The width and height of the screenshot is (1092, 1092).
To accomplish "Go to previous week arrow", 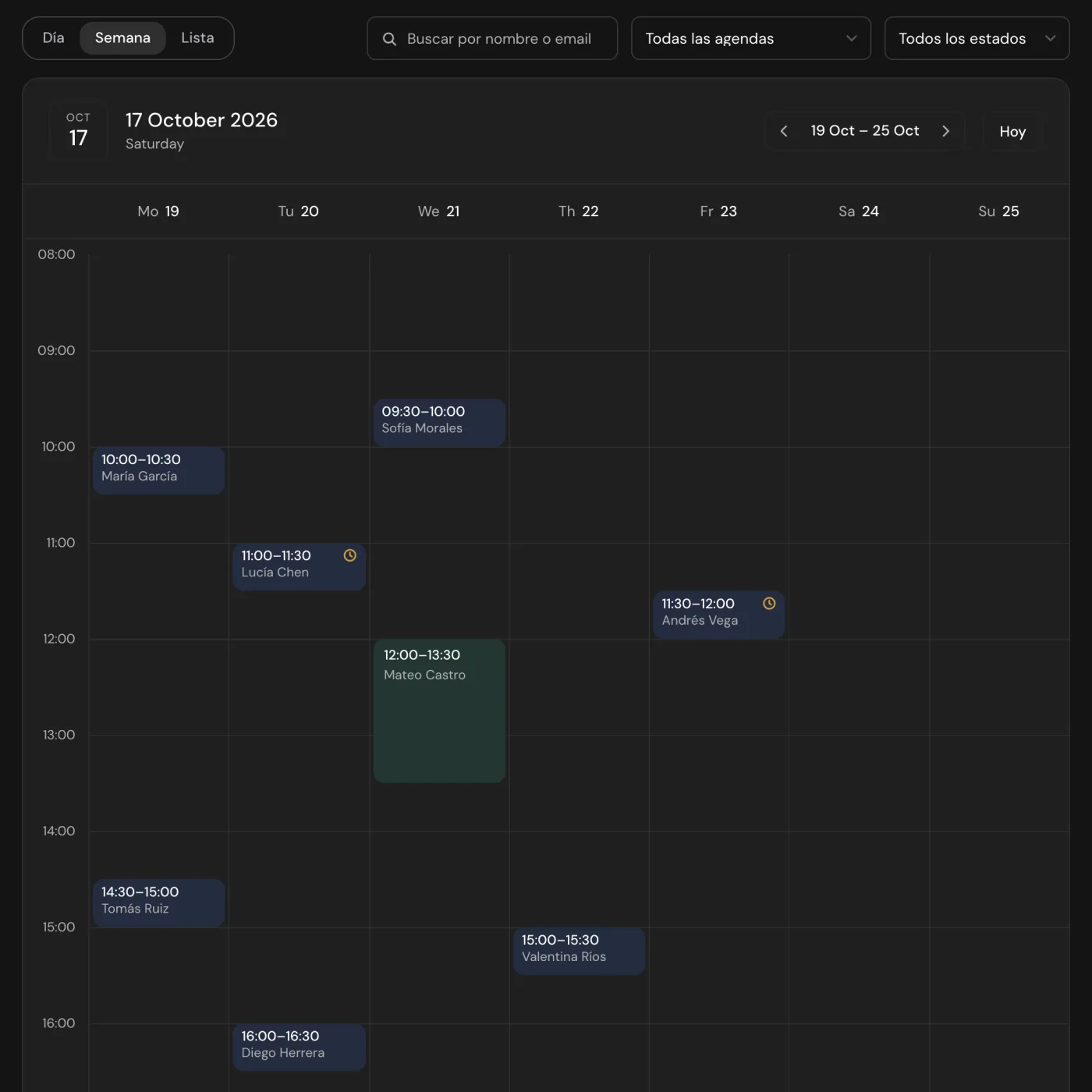I will click(x=784, y=131).
